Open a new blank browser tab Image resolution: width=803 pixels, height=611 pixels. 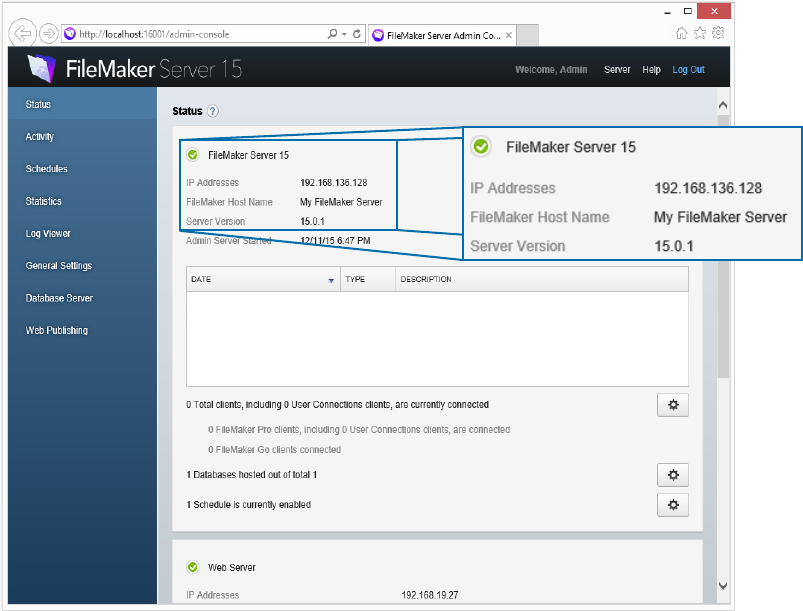[527, 35]
